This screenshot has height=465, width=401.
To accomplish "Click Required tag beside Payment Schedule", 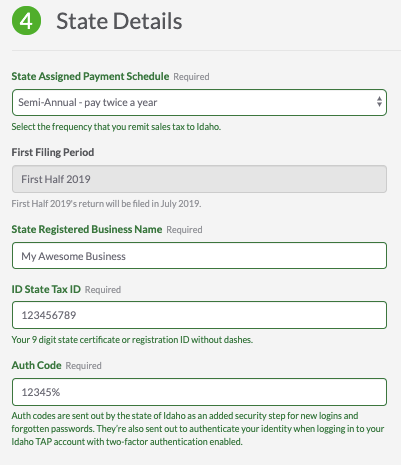I will coord(191,77).
